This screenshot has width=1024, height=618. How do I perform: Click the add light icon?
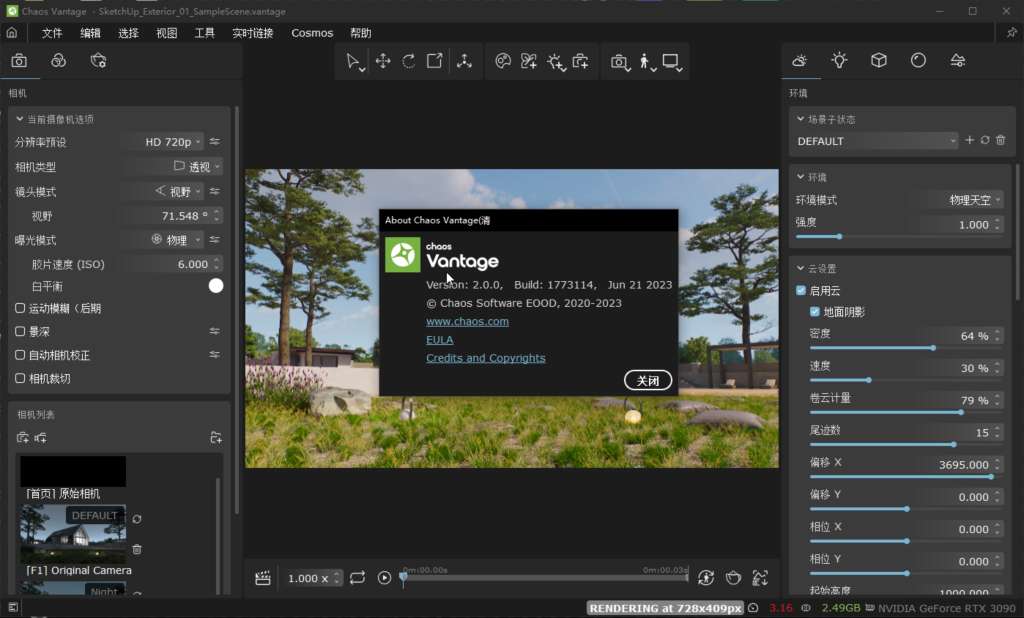coord(556,61)
